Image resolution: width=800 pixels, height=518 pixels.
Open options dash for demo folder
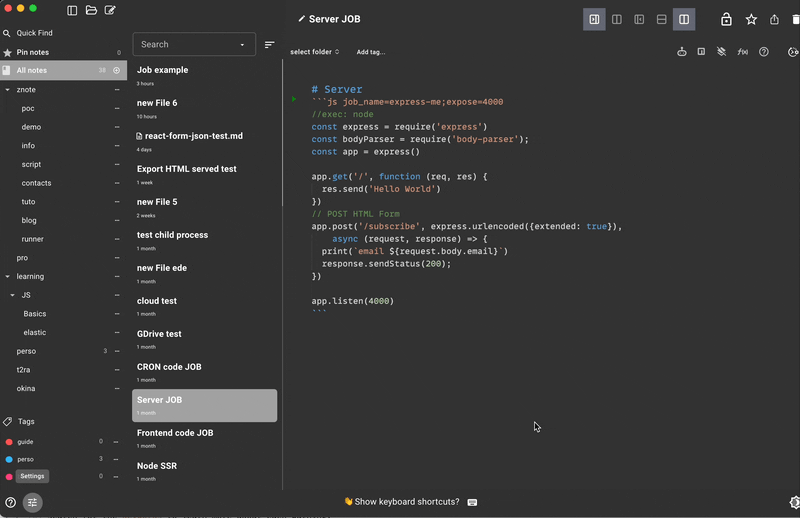117,127
